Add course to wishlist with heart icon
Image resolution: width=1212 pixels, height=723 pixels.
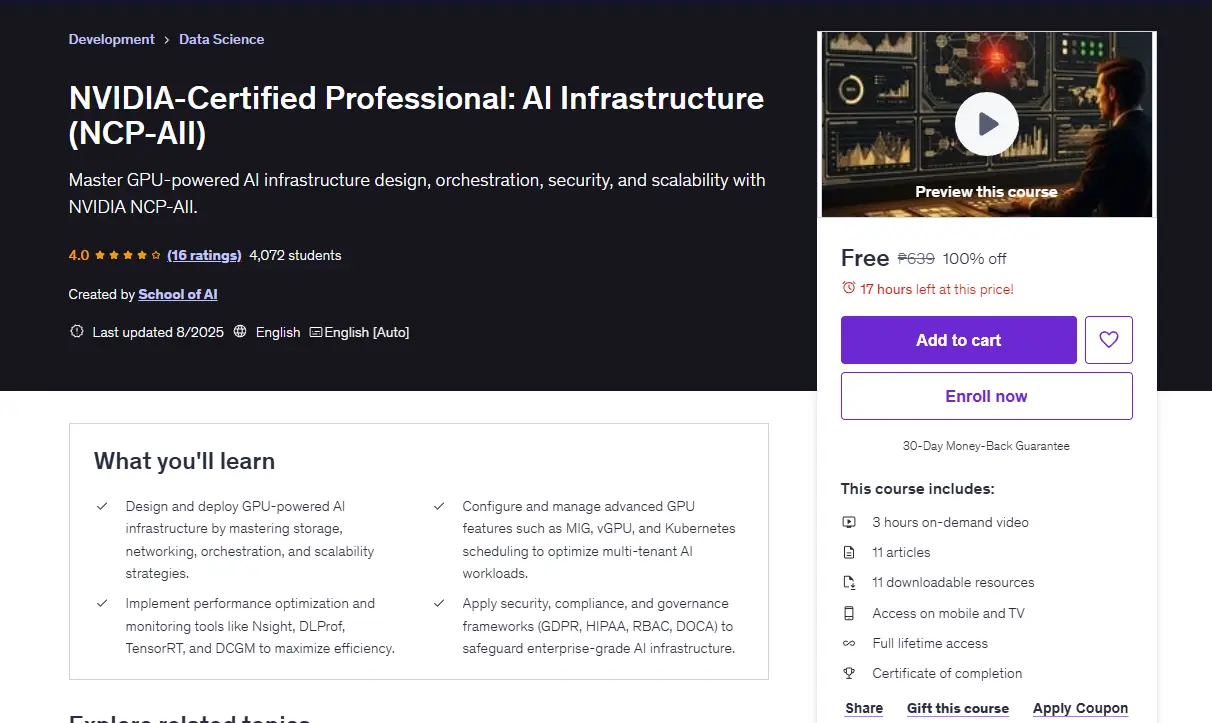[1109, 340]
